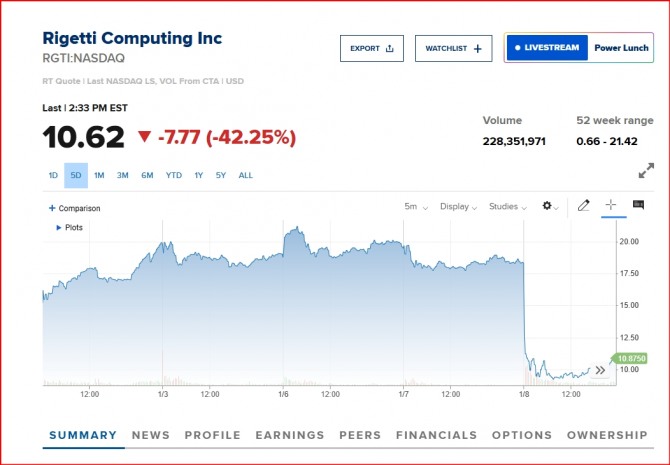Open the Display dropdown

[458, 206]
